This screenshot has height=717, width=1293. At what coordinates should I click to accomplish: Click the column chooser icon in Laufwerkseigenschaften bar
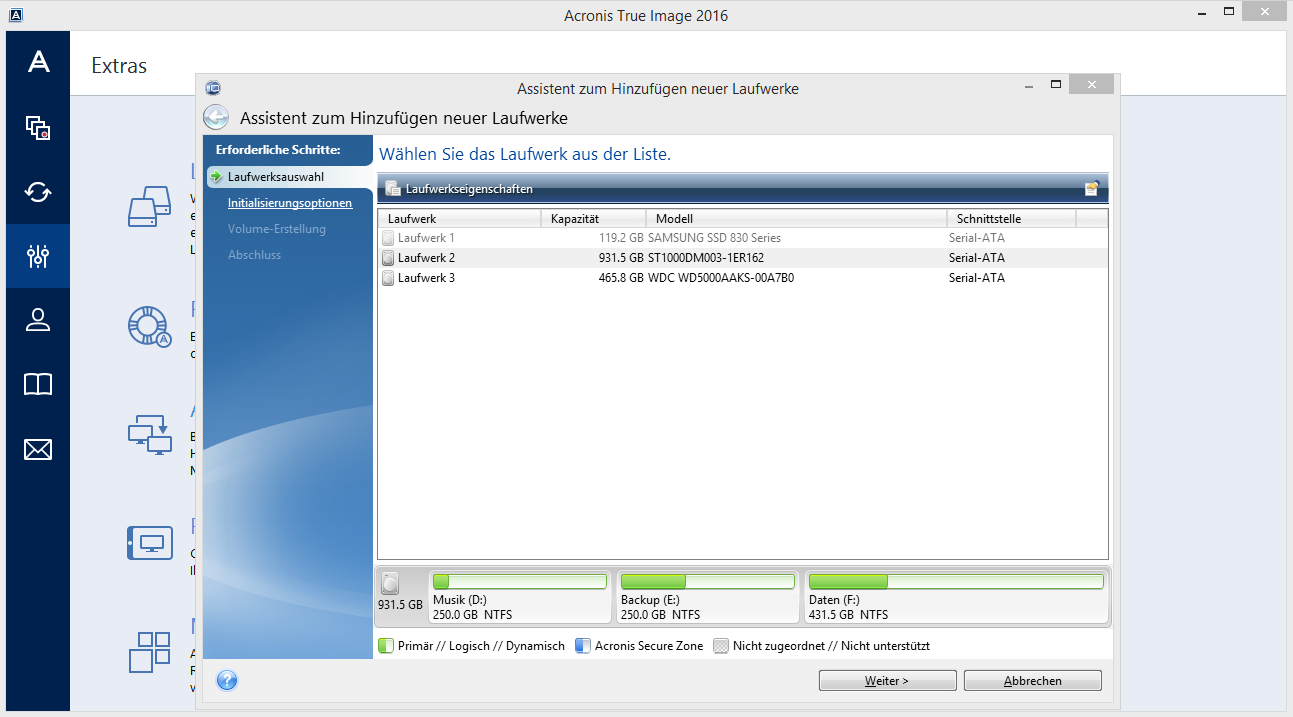pos(1092,188)
